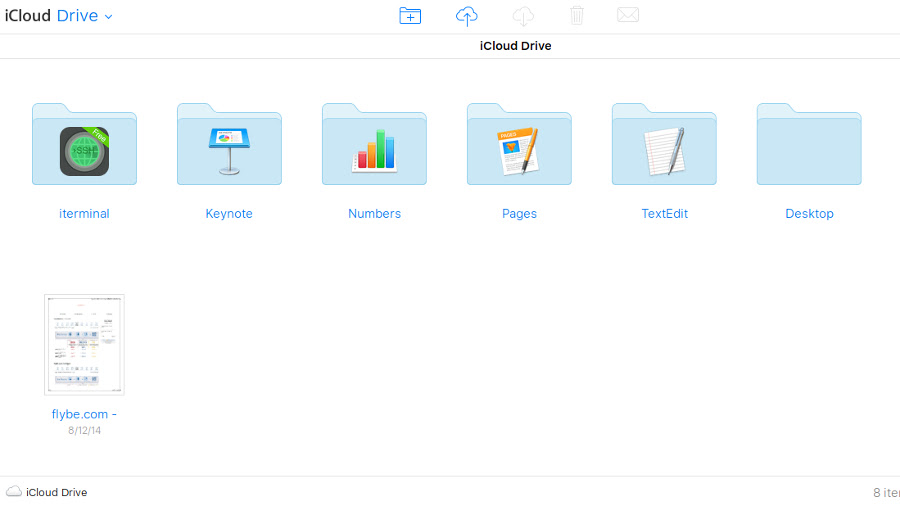Image resolution: width=900 pixels, height=506 pixels.
Task: Click the cloud icon in bottom path bar
Action: [x=14, y=492]
